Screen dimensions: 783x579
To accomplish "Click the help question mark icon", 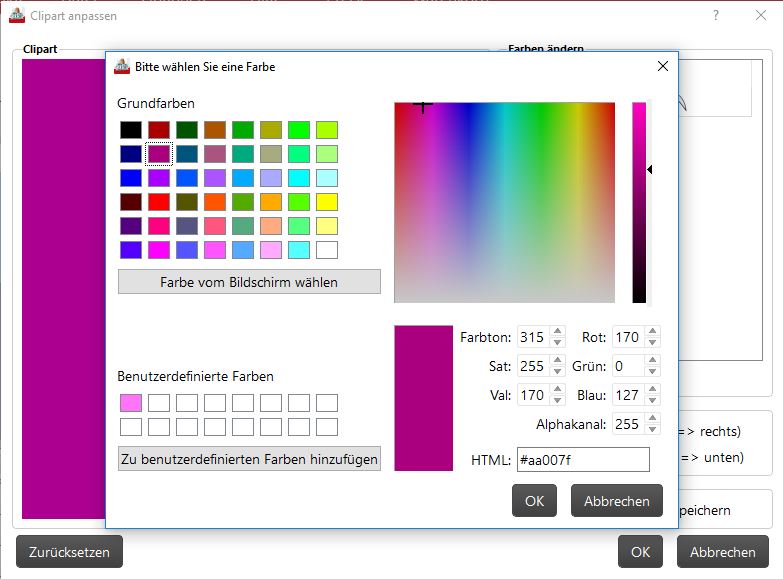I will point(716,15).
